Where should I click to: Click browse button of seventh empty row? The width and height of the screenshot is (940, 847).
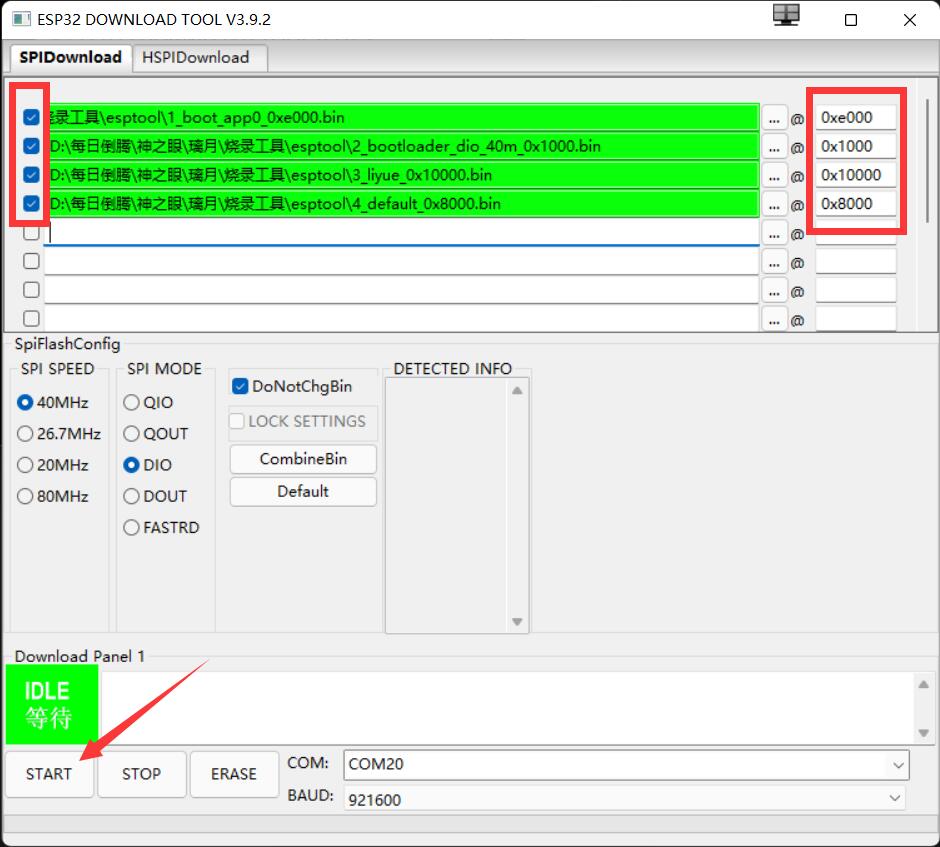point(775,290)
